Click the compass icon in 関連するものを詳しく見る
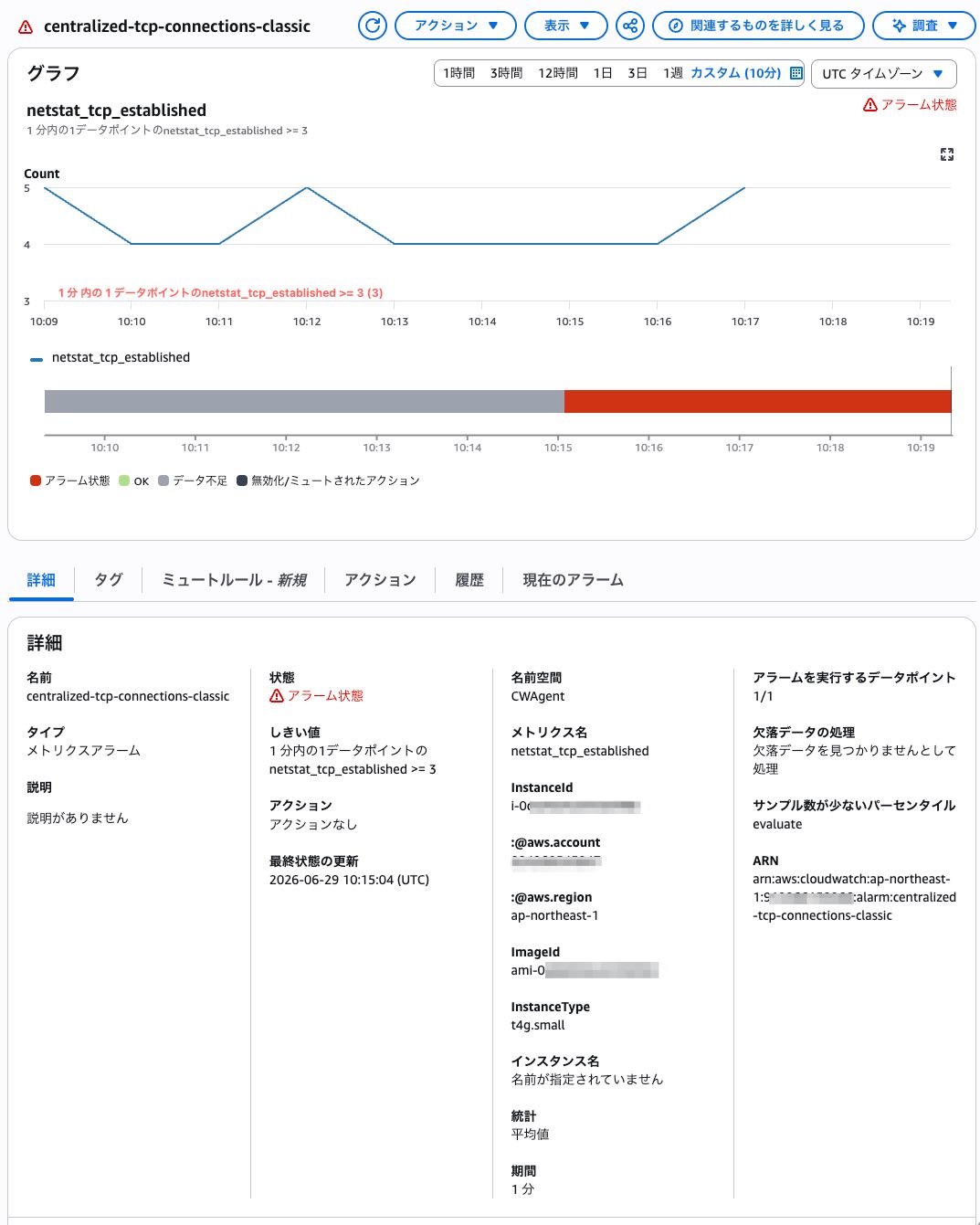This screenshot has width=980, height=1225. [676, 26]
